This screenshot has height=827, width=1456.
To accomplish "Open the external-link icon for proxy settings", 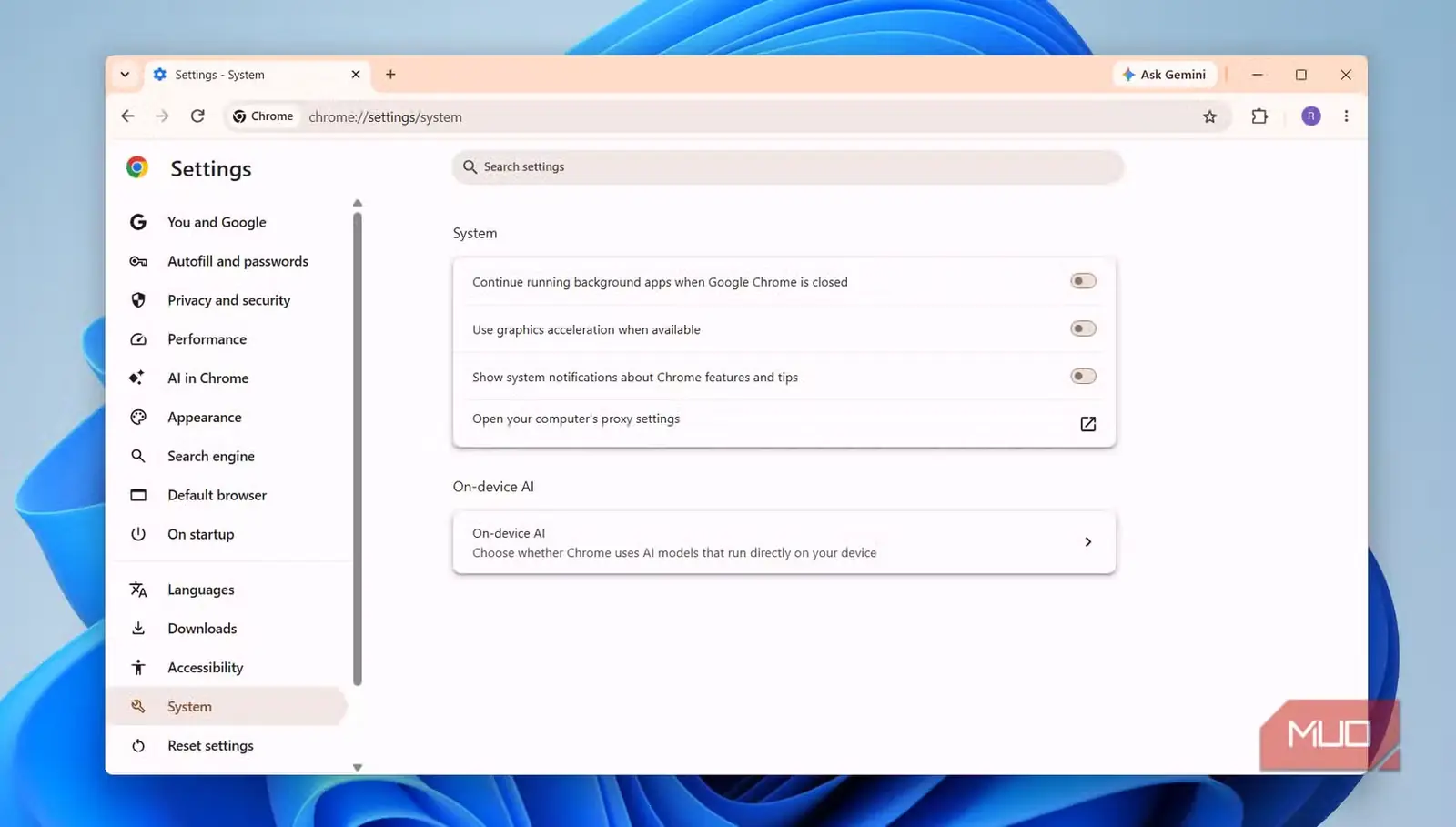I will coord(1087,424).
